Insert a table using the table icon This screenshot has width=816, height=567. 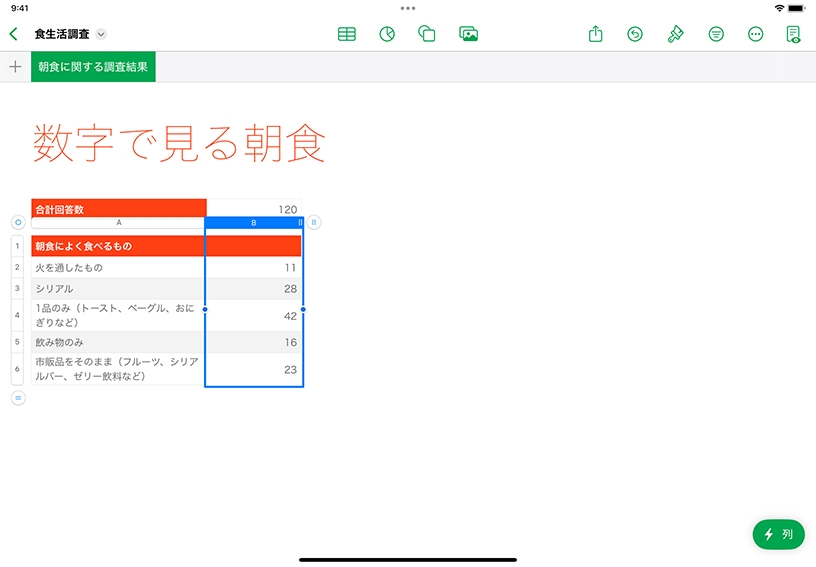[347, 34]
